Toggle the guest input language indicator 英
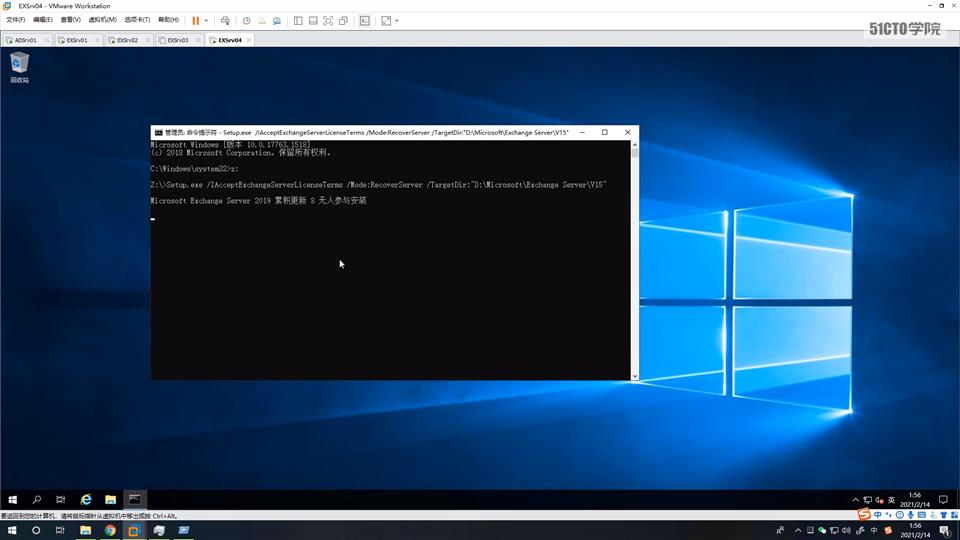This screenshot has height=540, width=960. pyautogui.click(x=891, y=500)
